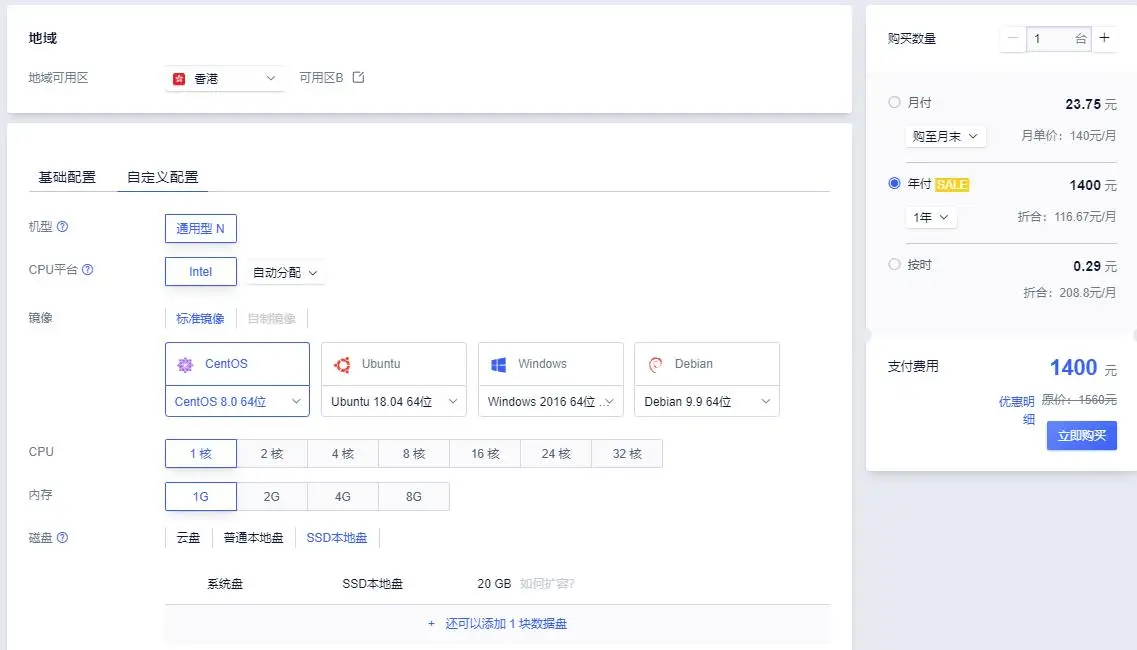Expand the Ubuntu 18.04 64位 version dropdown
This screenshot has width=1137, height=650.
[x=394, y=401]
